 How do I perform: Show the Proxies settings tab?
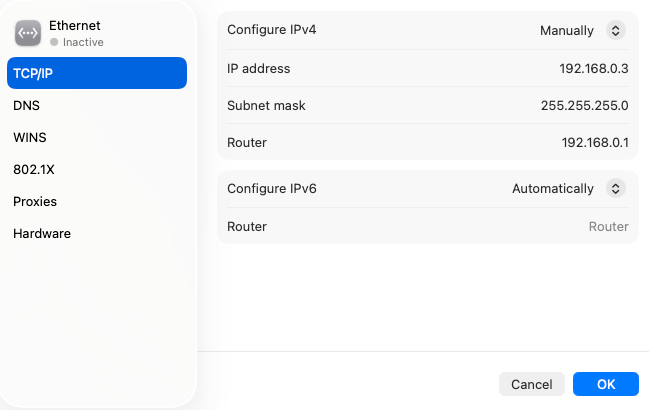pos(35,201)
